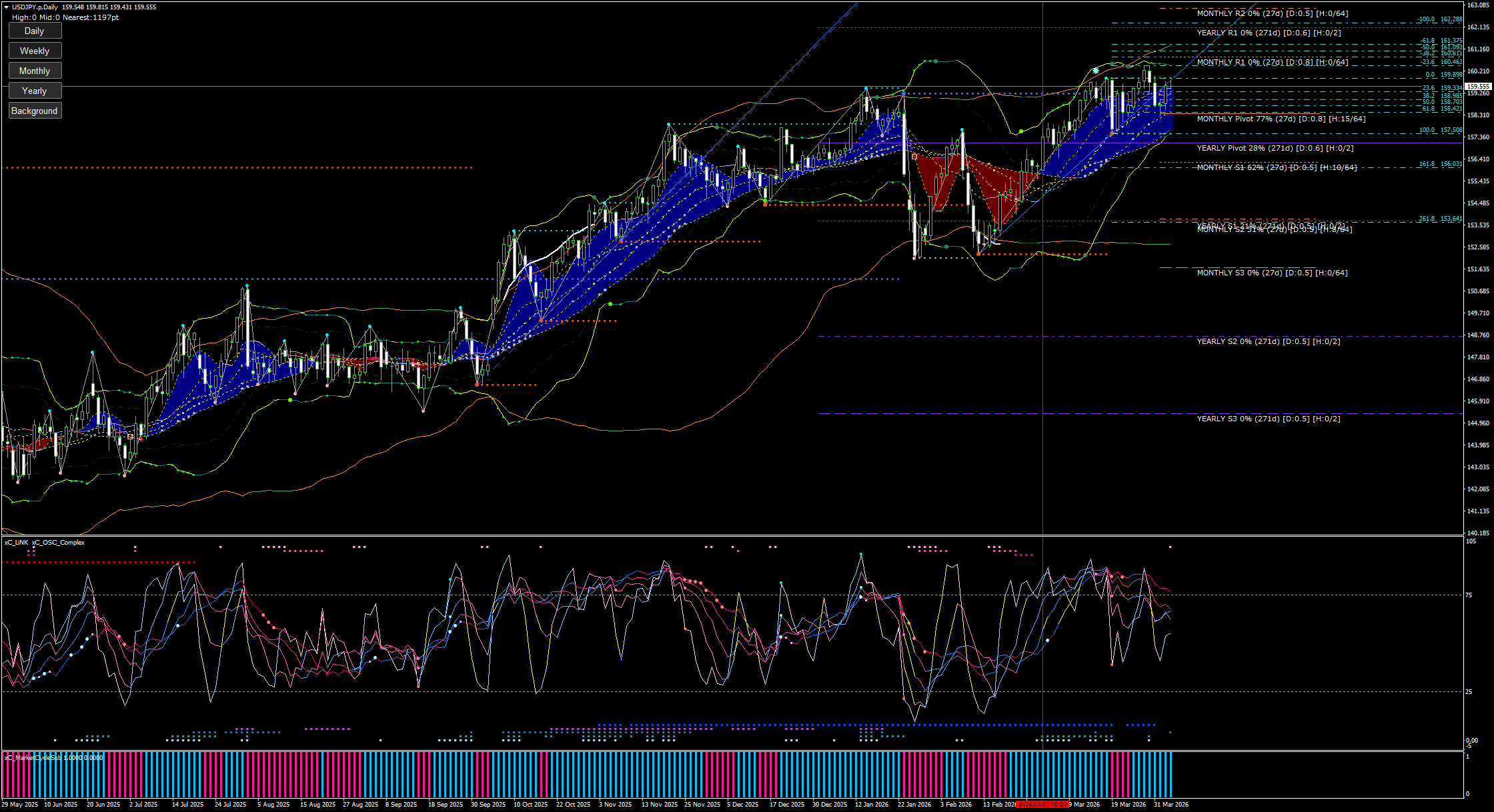Click the red 2026.03.02 00:00 date marker
This screenshot has width=1494, height=812.
(x=1043, y=805)
